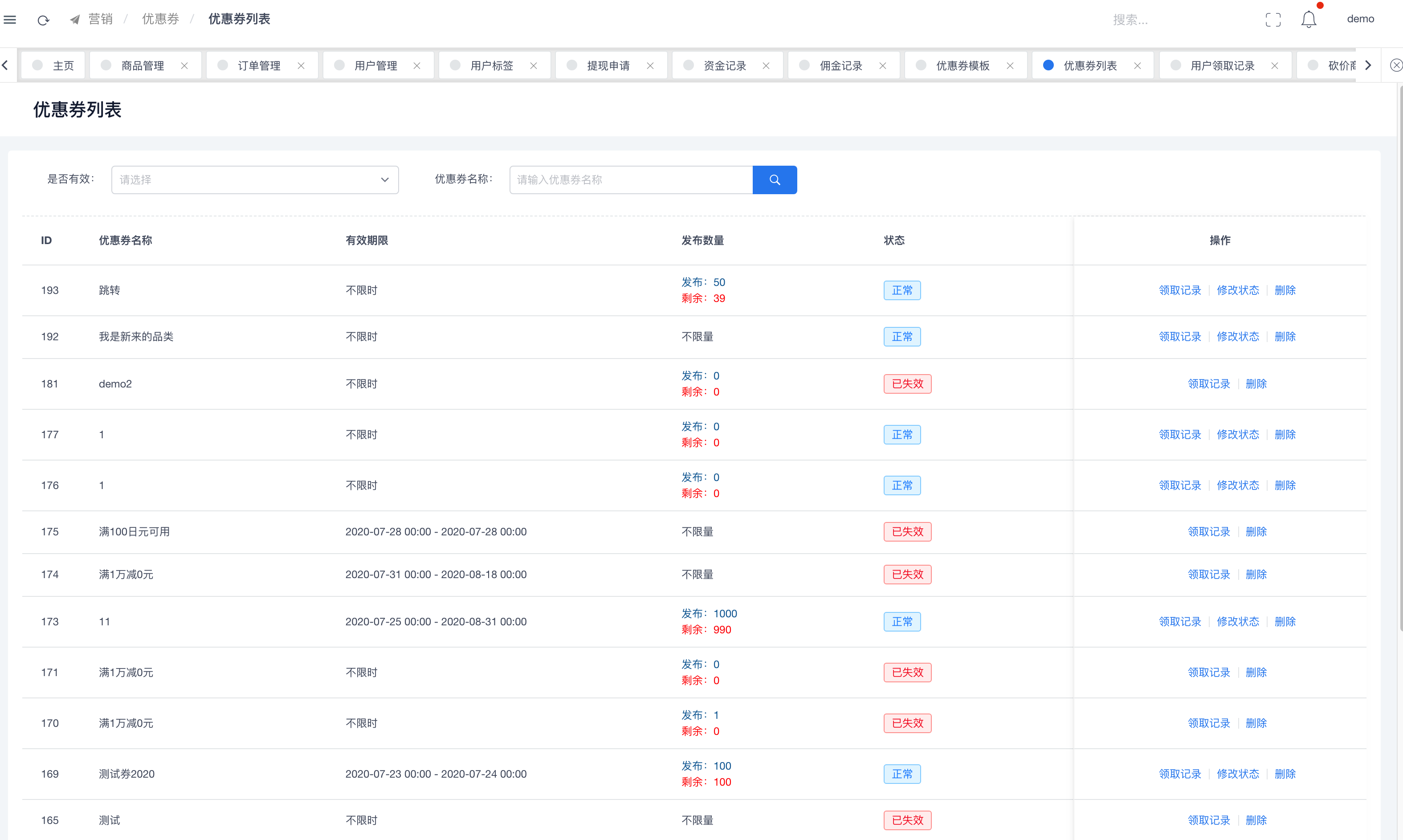This screenshot has width=1403, height=840.
Task: Delete coupon 165 测试
Action: coord(1256,820)
